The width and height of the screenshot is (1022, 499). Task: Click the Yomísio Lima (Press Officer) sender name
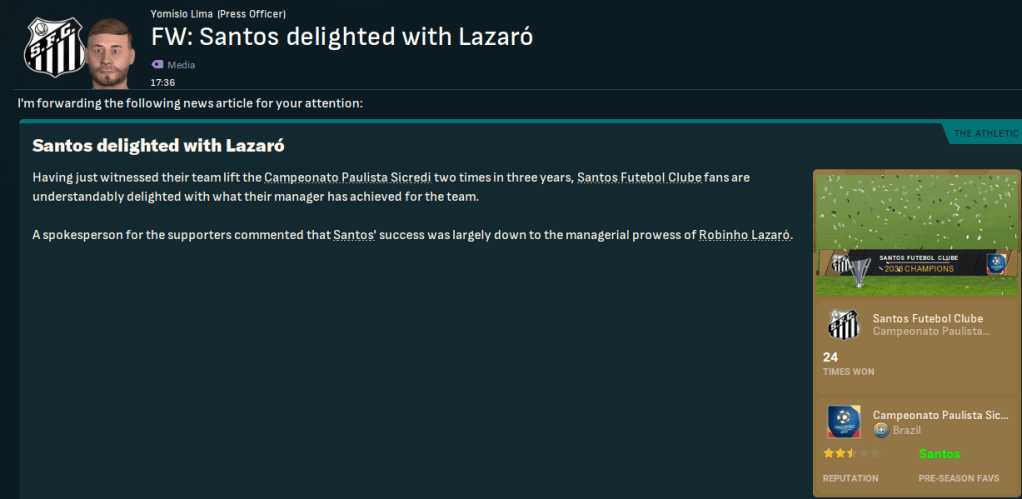pyautogui.click(x=217, y=14)
